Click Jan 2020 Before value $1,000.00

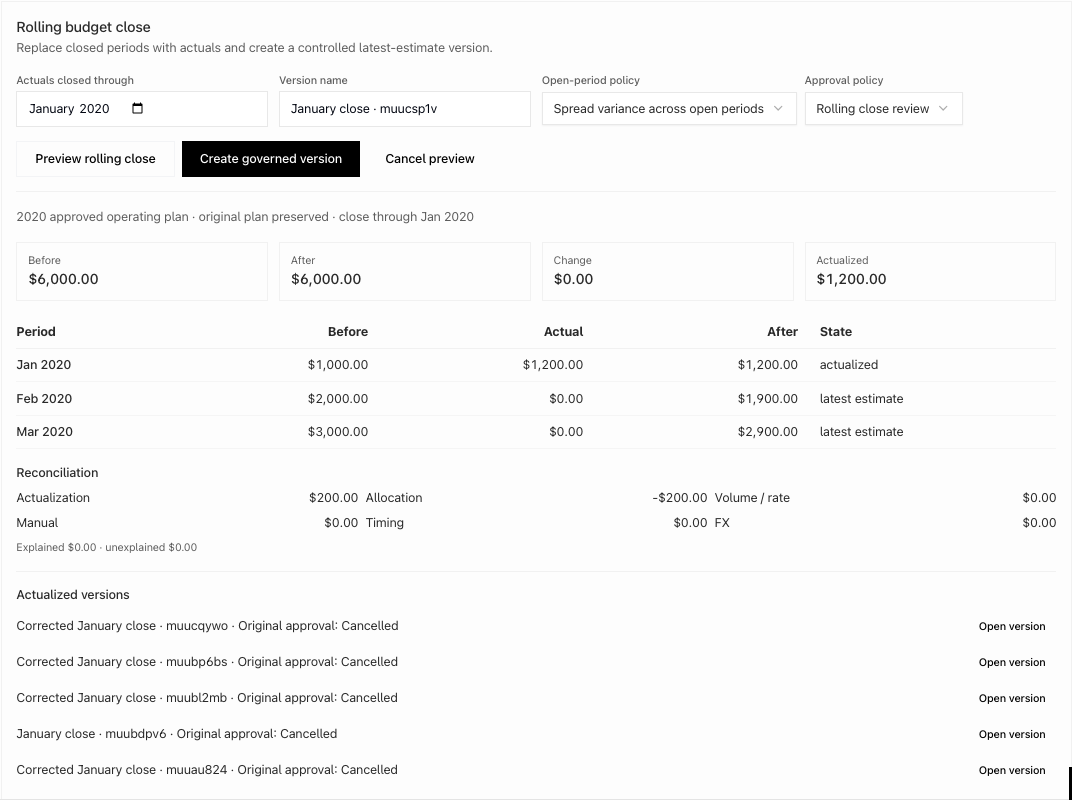[338, 365]
